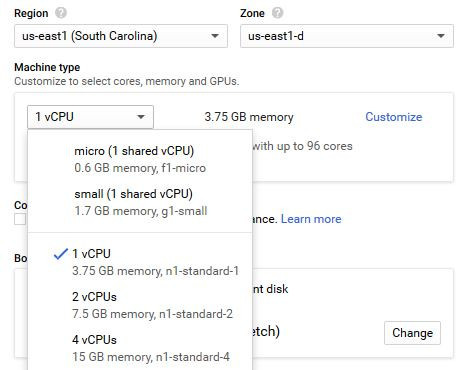
Task: Choose the 2 vCPUs n1-standard-2 option
Action: pyautogui.click(x=140, y=305)
